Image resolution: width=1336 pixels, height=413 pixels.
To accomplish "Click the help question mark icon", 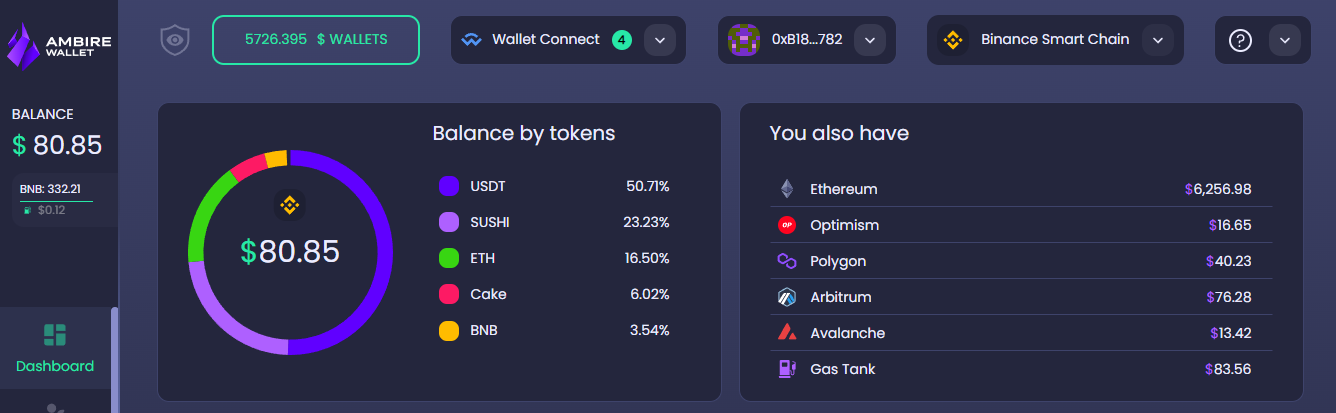I will click(1240, 40).
